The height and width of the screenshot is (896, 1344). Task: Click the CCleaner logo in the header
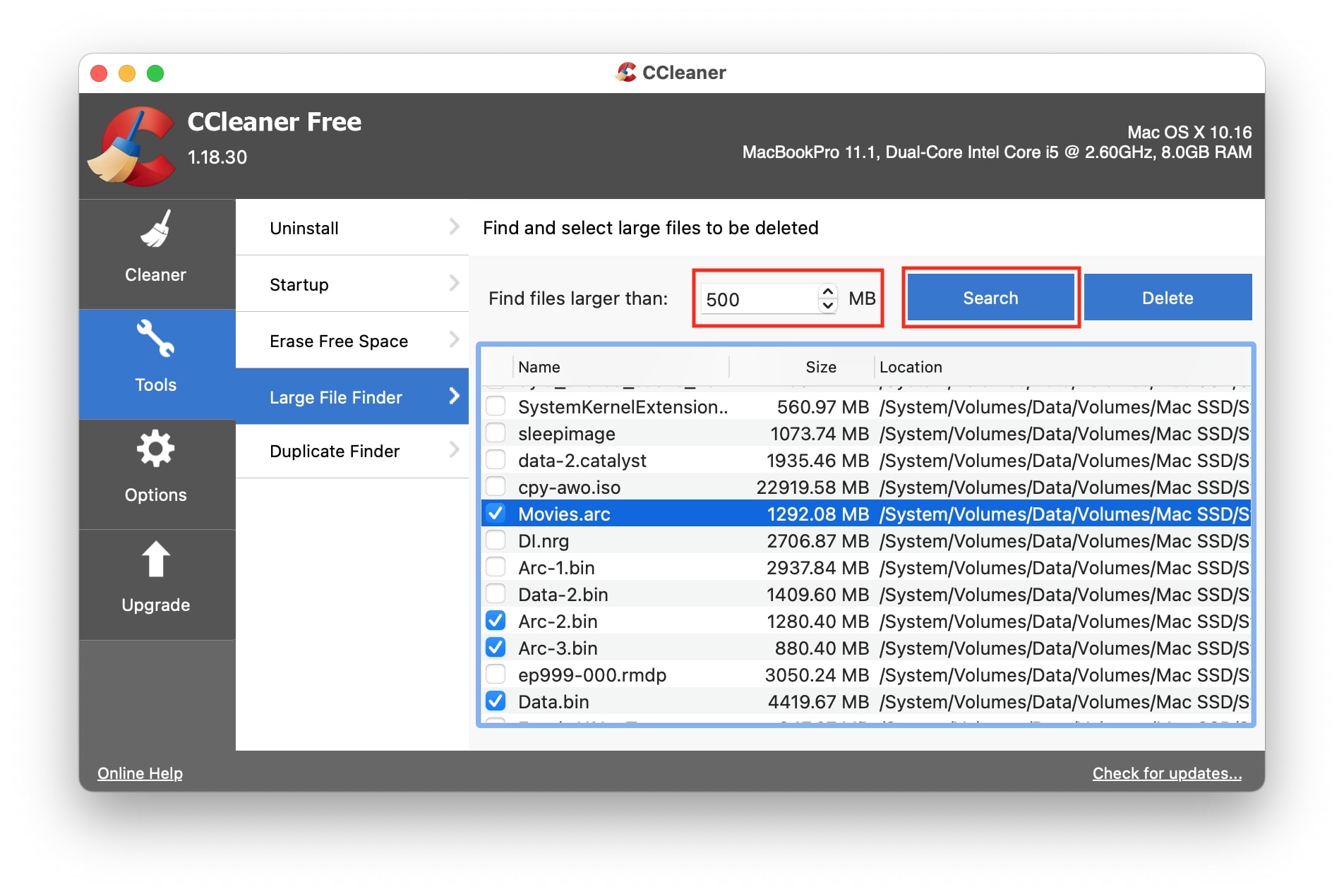(132, 146)
